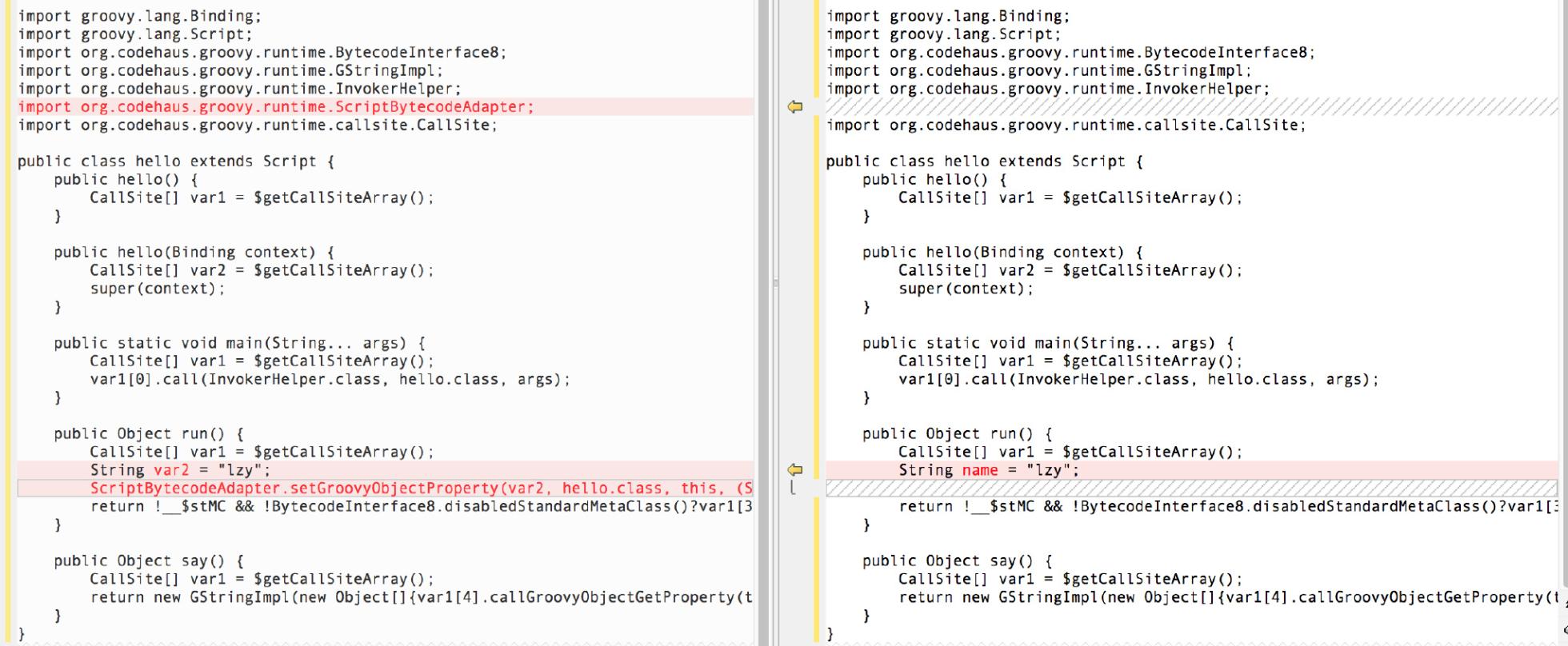Click 'public hello() {' in right pane
Screen dimensions: 1568x646
(934, 180)
